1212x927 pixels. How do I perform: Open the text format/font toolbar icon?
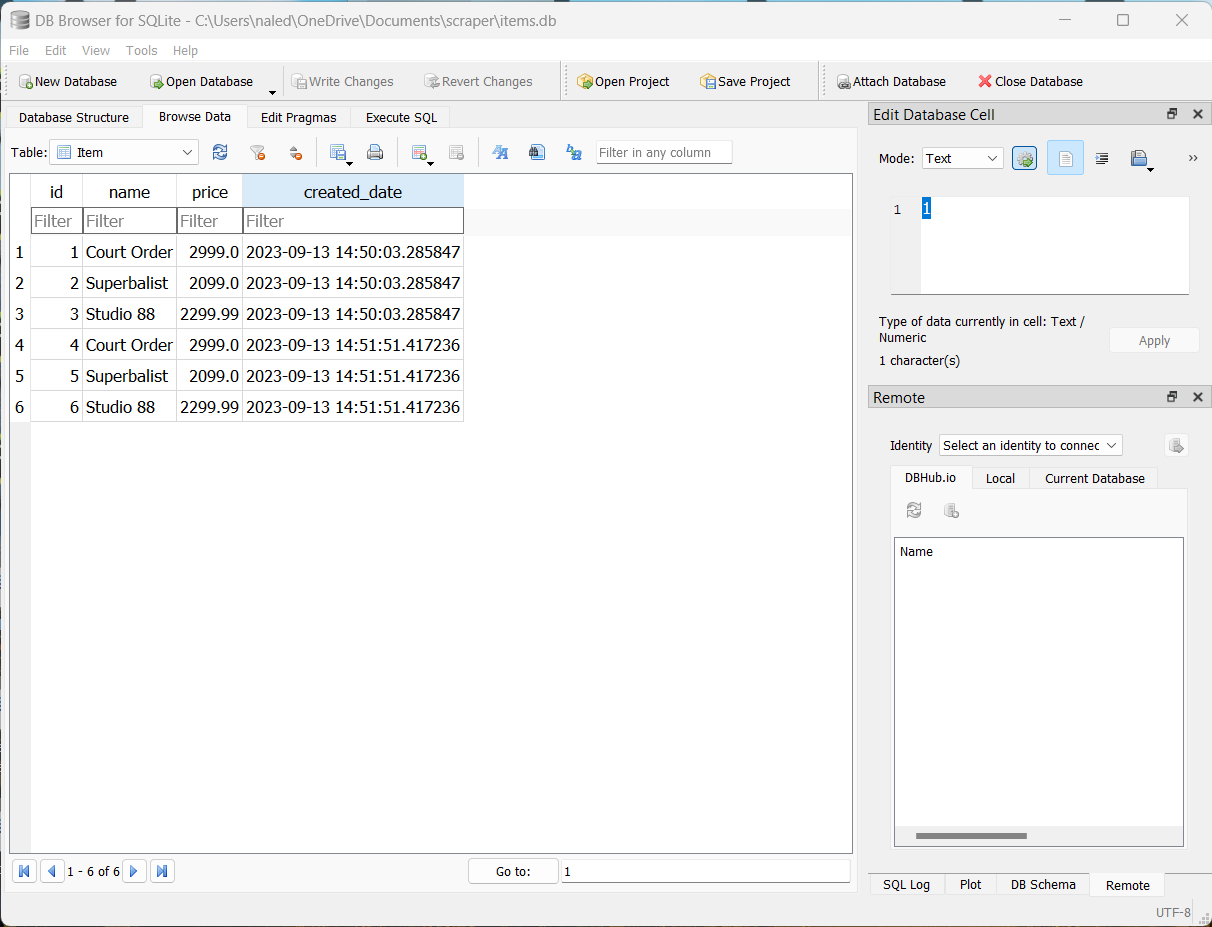tap(500, 152)
